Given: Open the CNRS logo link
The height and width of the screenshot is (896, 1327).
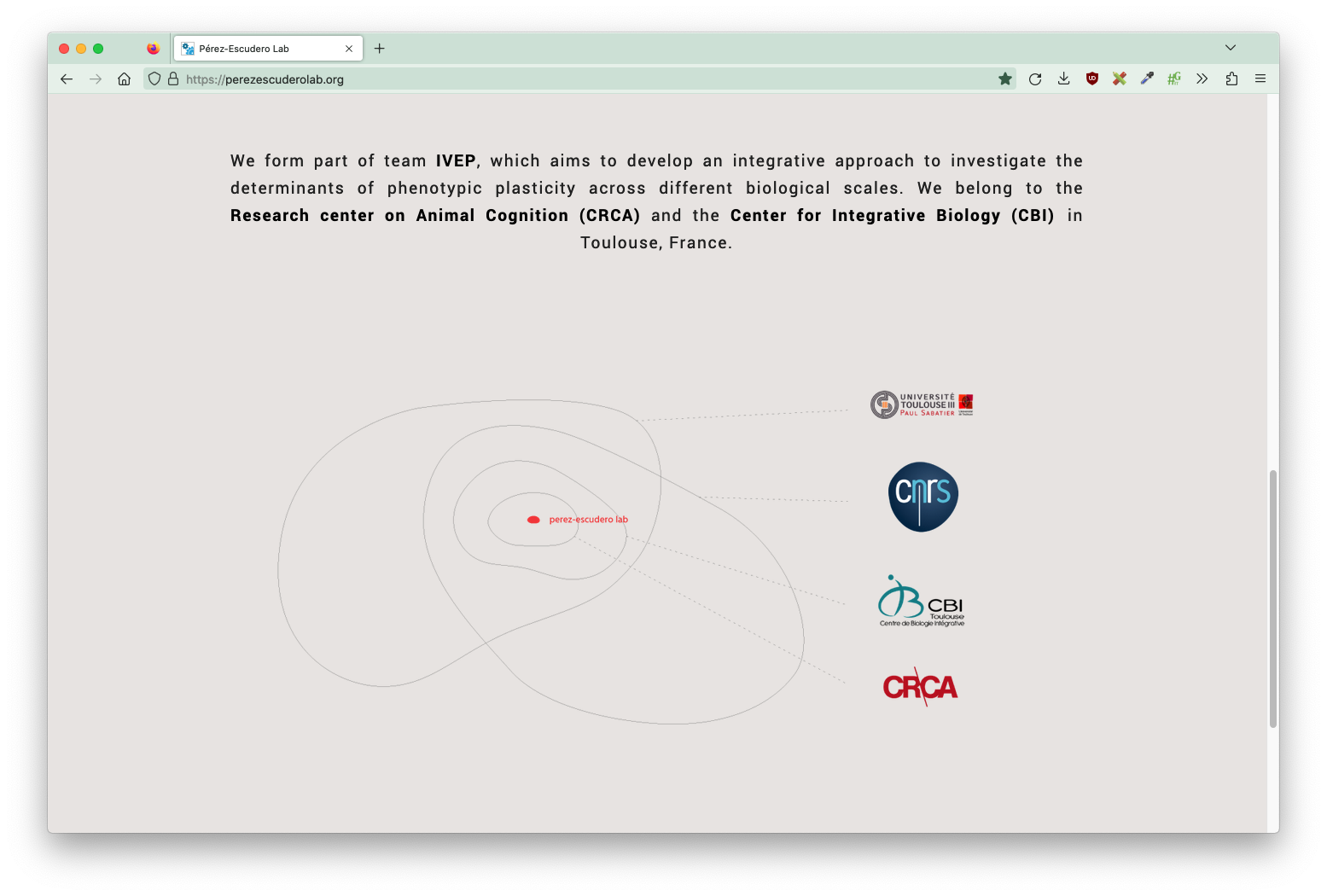Looking at the screenshot, I should click(922, 497).
